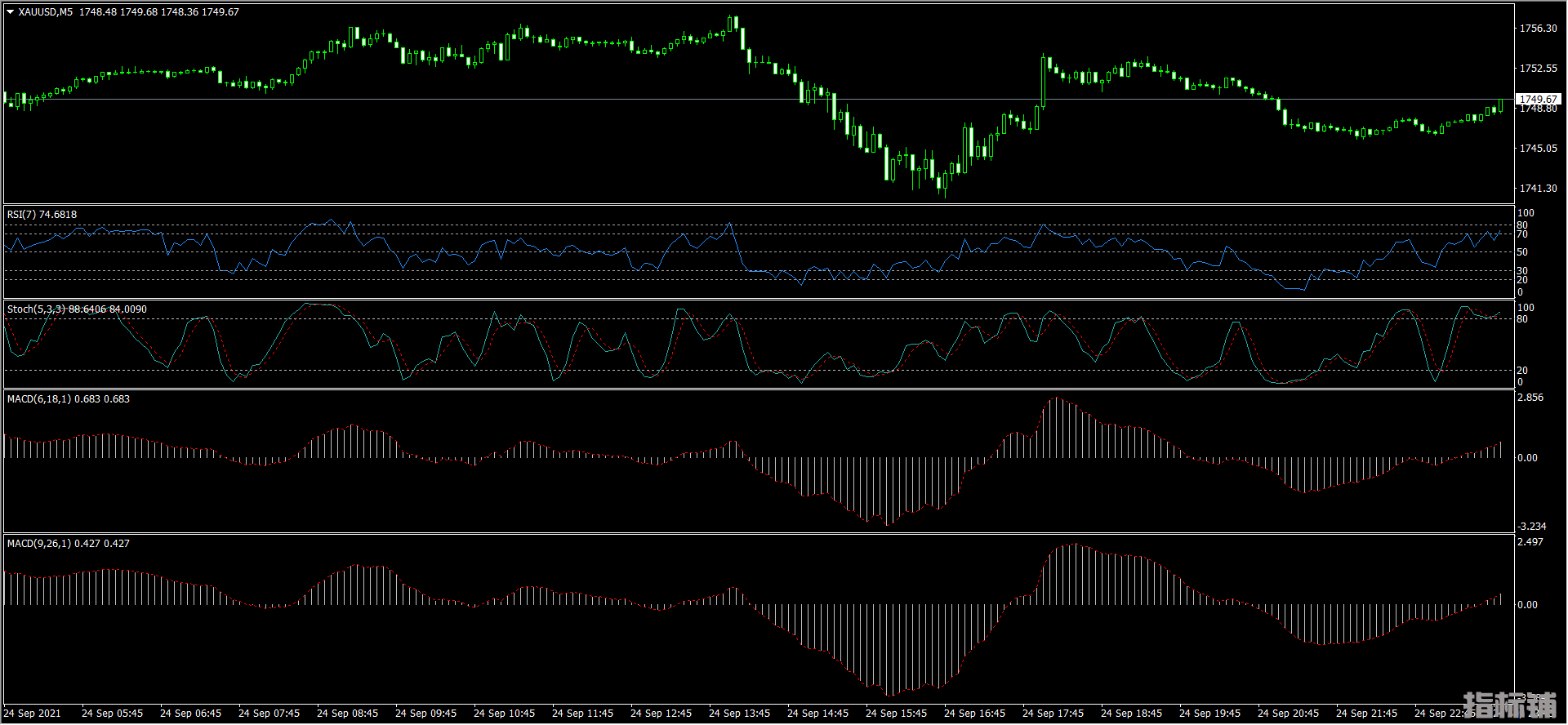This screenshot has width=1568, height=725.
Task: Click the 24 Sep 15:45 time axis label
Action: point(896,714)
